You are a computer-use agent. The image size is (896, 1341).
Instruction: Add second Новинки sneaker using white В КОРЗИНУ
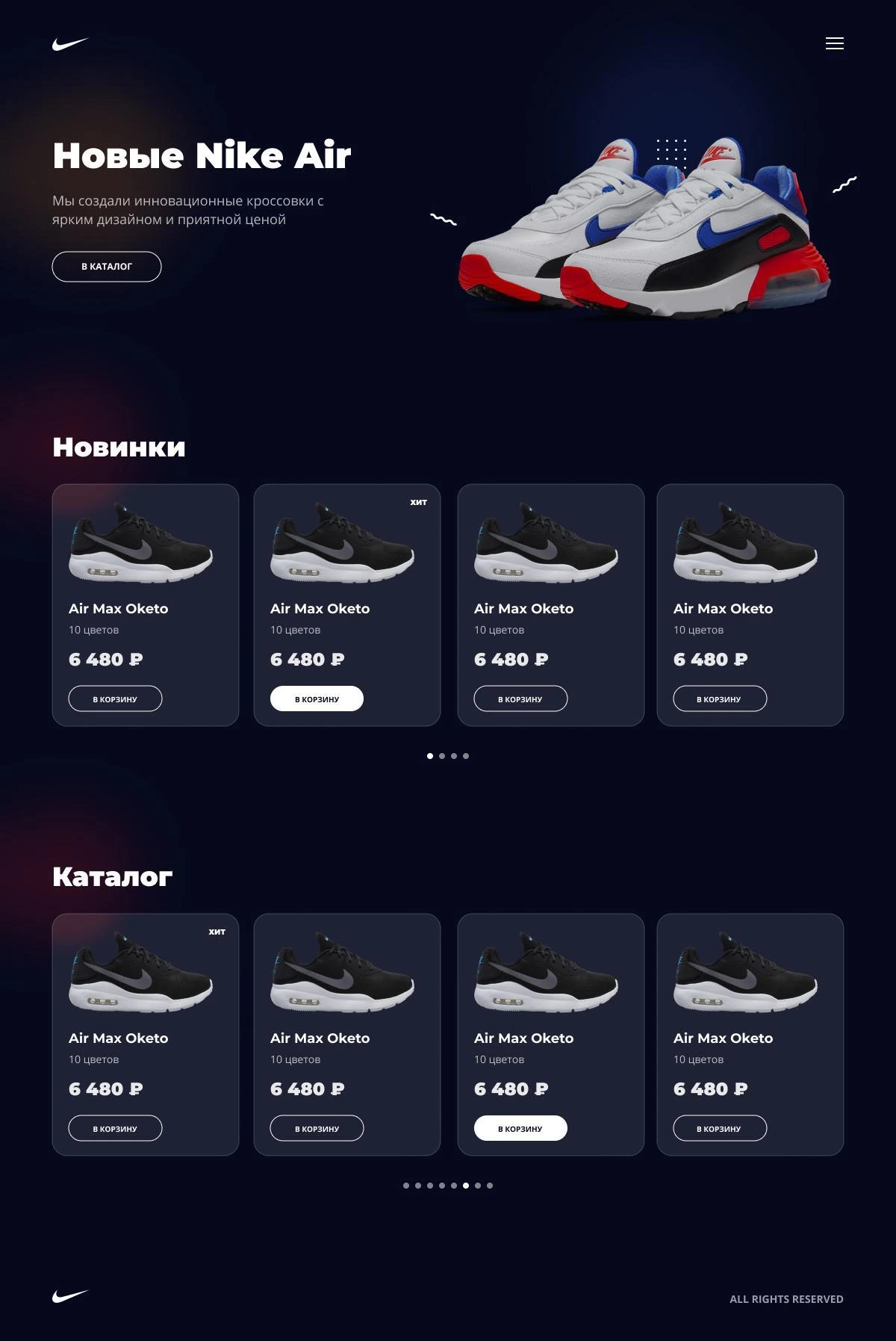[x=317, y=699]
